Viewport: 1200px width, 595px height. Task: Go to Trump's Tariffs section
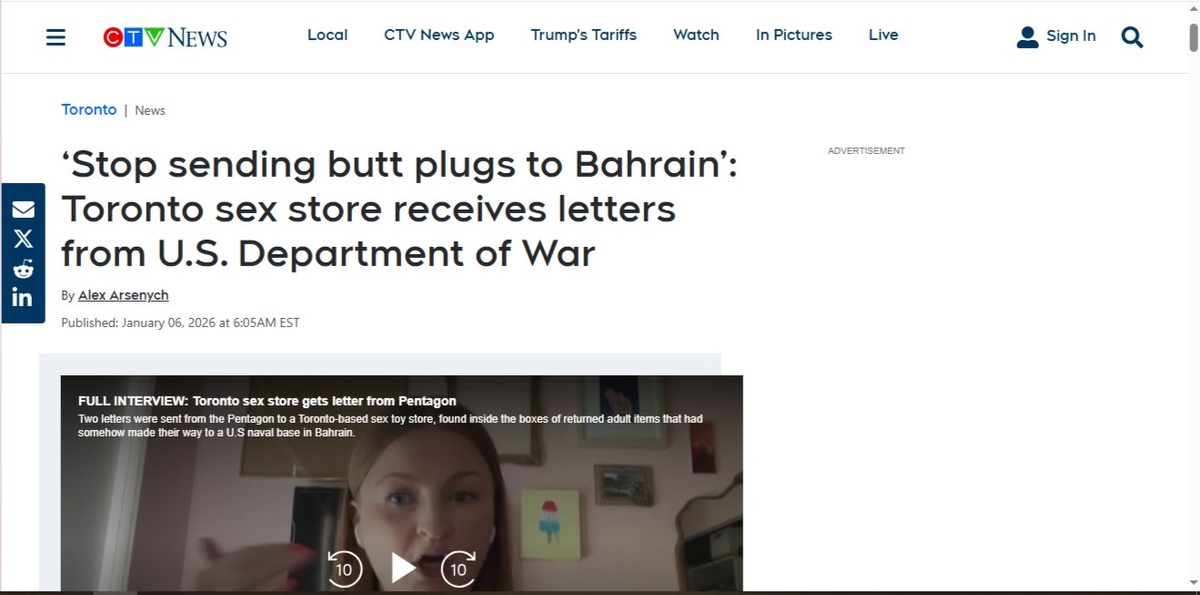click(x=584, y=34)
